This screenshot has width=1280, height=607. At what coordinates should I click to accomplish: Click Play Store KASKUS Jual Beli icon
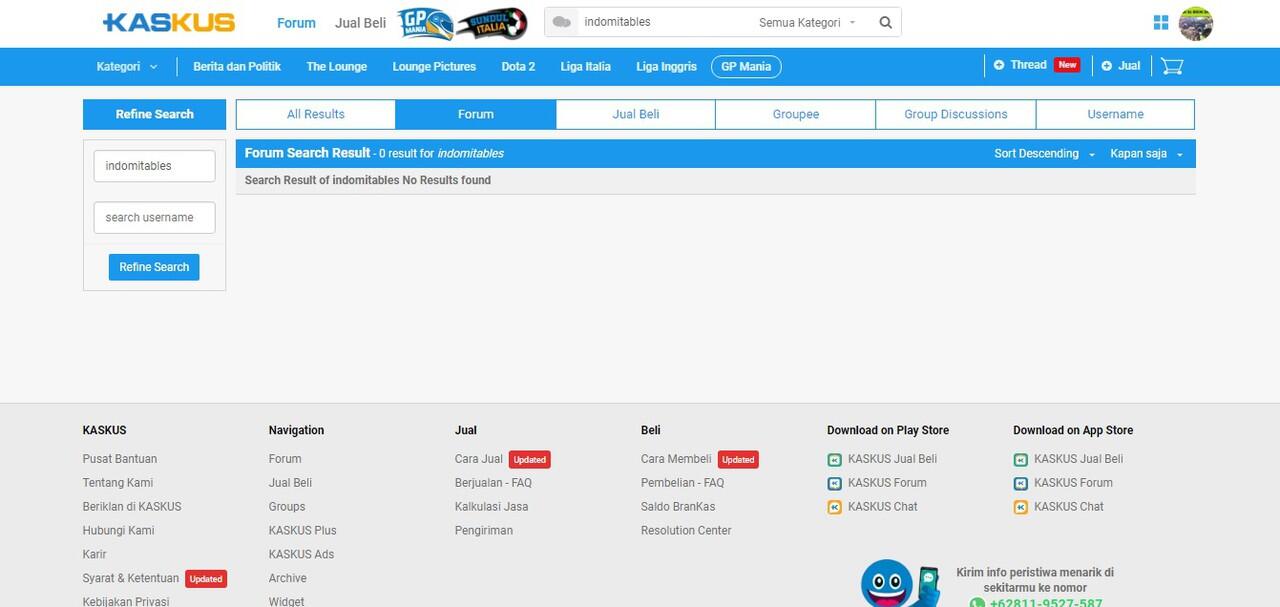(835, 460)
